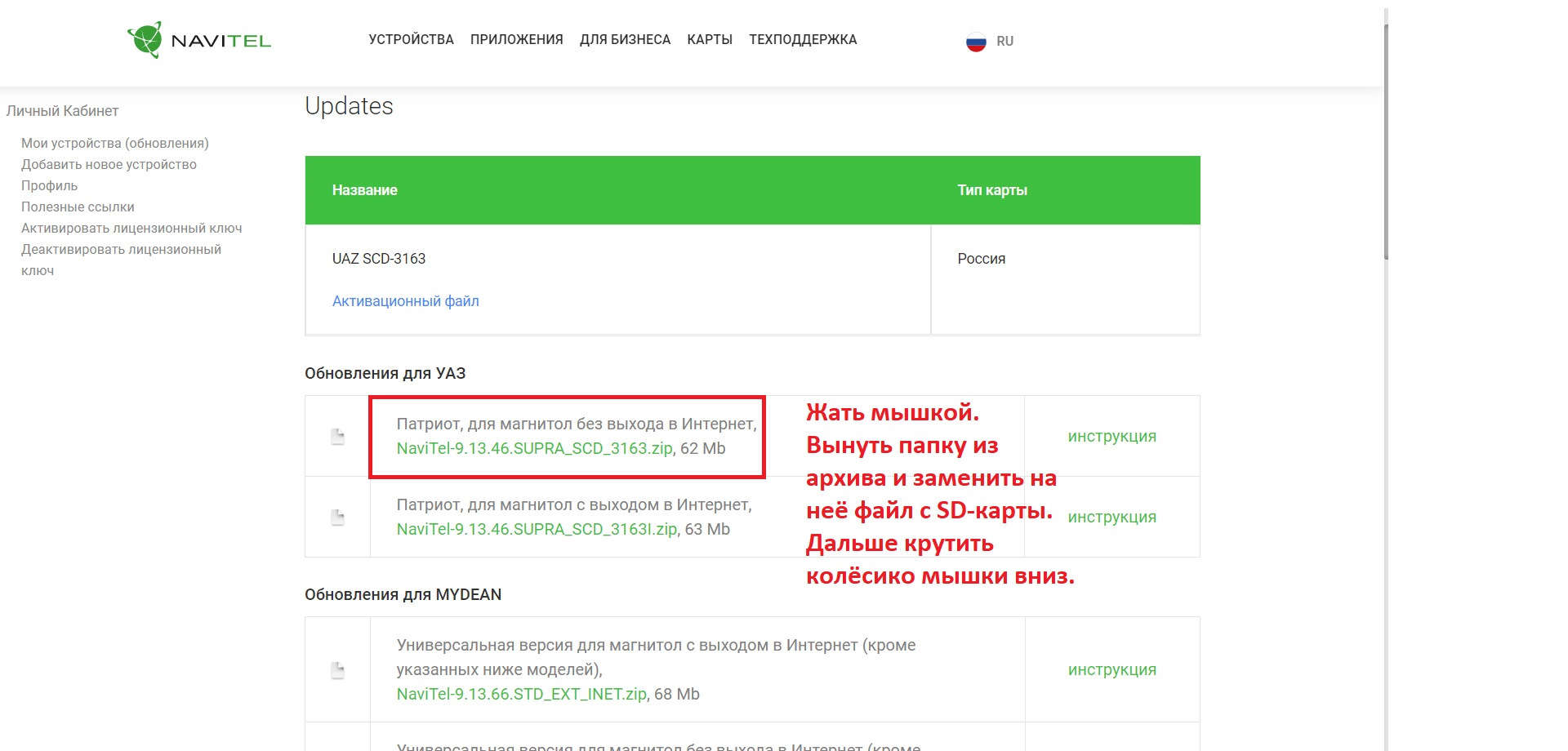
Task: Click the Личный Кабинет heading
Action: pos(62,111)
